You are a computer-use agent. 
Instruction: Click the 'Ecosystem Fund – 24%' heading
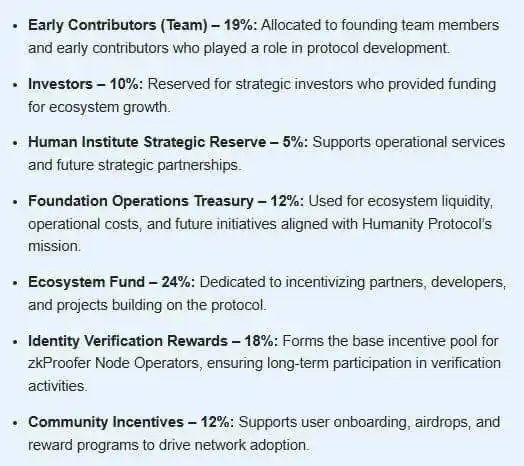(112, 282)
